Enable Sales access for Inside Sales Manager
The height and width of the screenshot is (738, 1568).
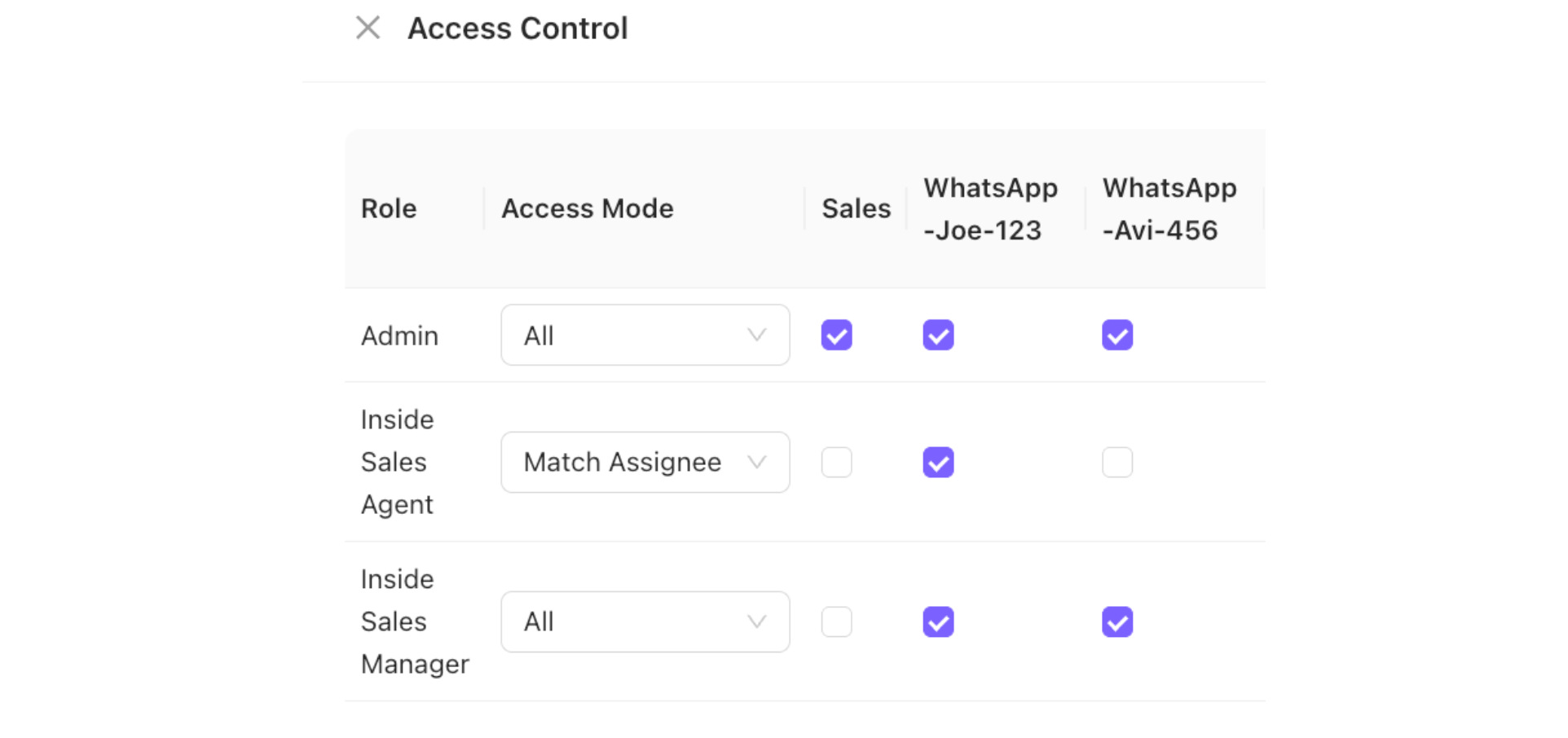click(x=836, y=622)
